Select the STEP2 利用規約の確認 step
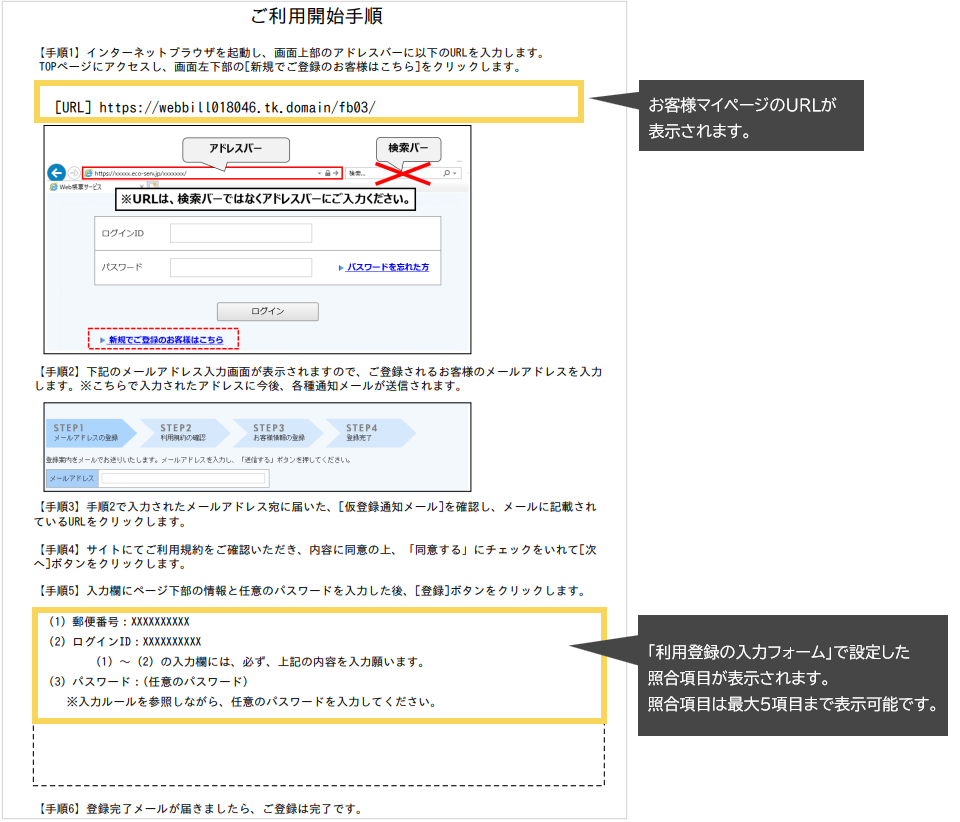 click(x=182, y=432)
